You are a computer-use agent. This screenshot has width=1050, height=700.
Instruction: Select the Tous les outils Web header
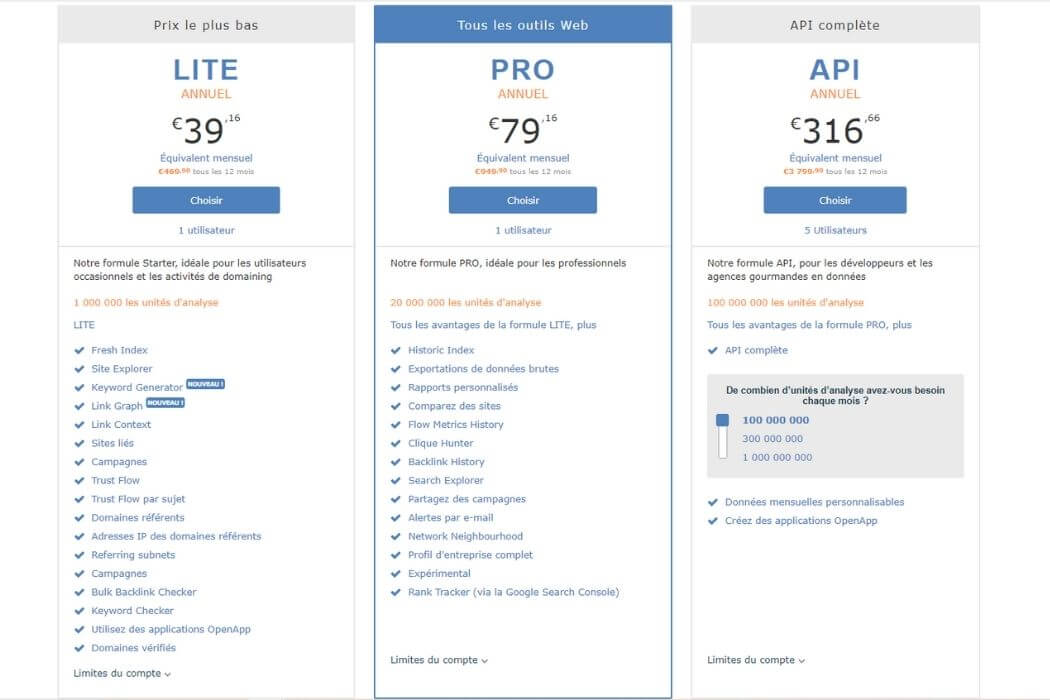click(x=522, y=25)
